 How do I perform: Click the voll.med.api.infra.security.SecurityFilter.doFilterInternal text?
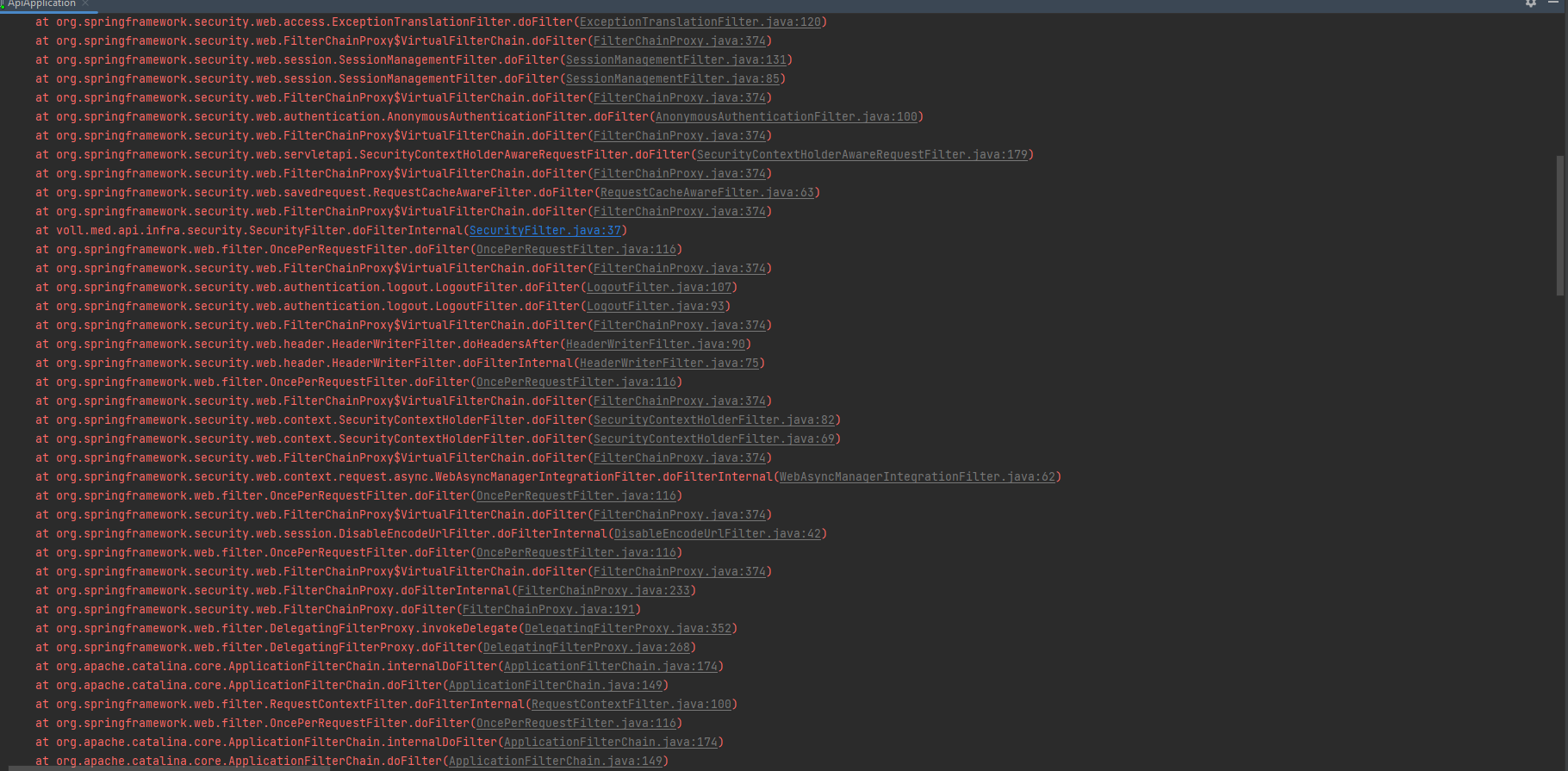point(259,231)
